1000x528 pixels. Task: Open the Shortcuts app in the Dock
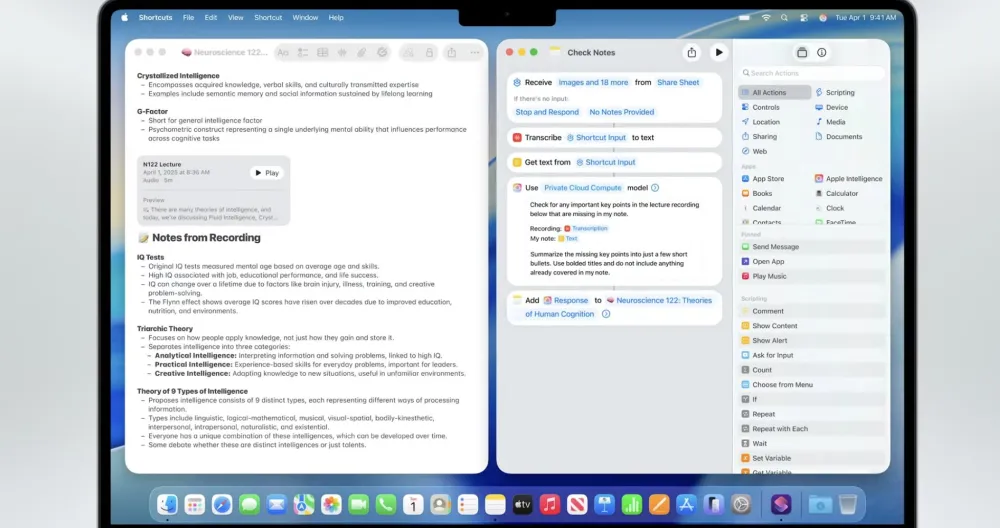coord(781,505)
